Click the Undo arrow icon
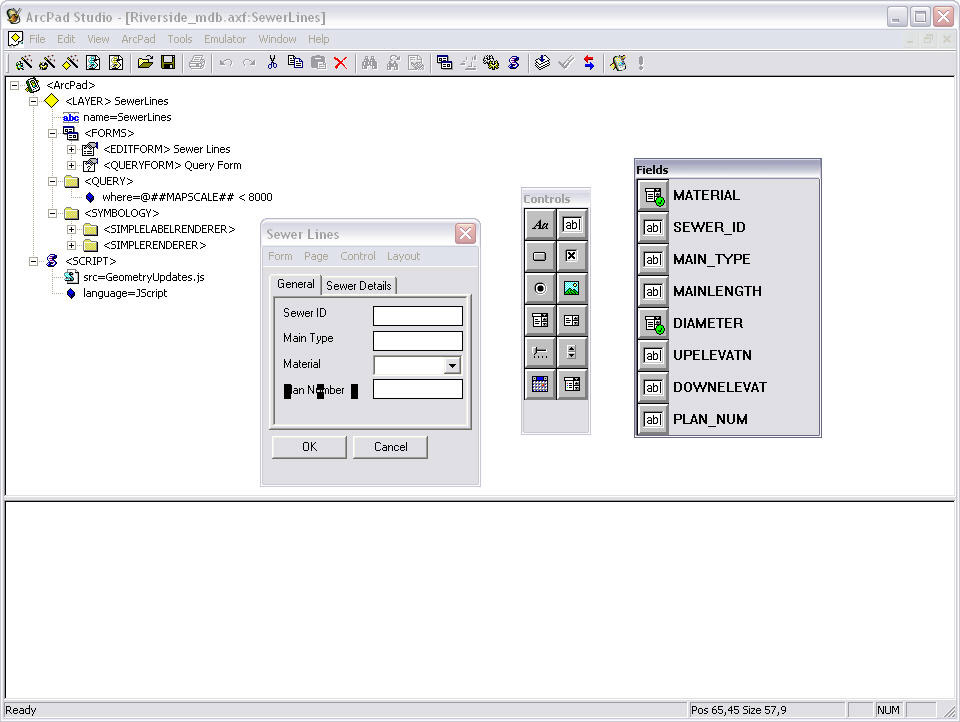The height and width of the screenshot is (722, 960). [x=226, y=62]
